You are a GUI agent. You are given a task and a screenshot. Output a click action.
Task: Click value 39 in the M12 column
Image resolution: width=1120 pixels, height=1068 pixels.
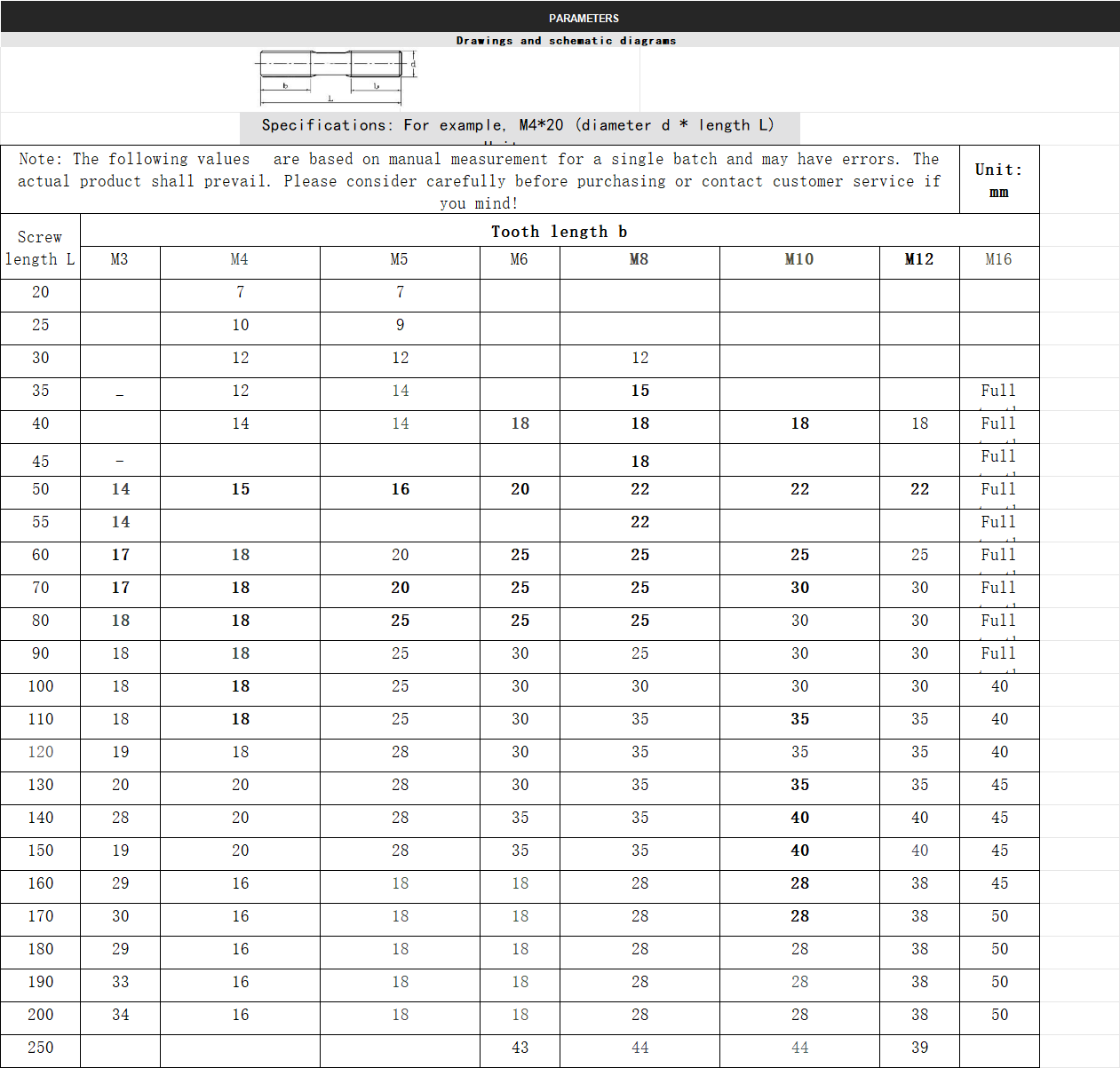pyautogui.click(x=919, y=1048)
